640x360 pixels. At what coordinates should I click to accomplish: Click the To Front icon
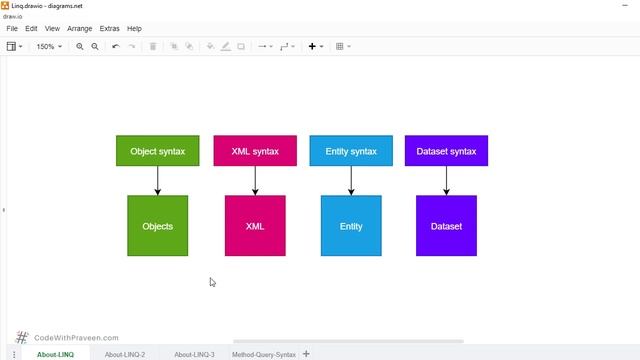[174, 47]
